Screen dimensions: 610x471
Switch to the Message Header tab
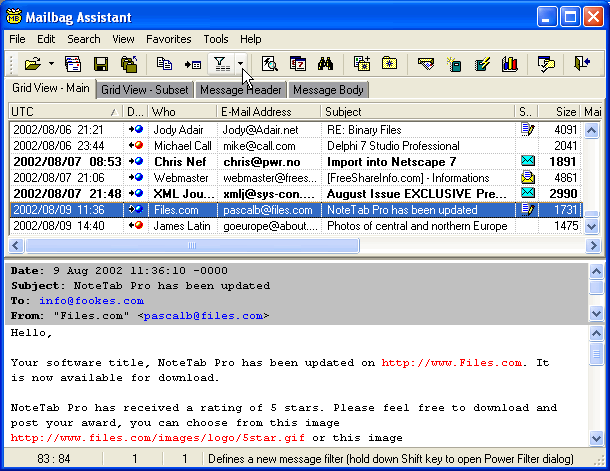(x=241, y=90)
